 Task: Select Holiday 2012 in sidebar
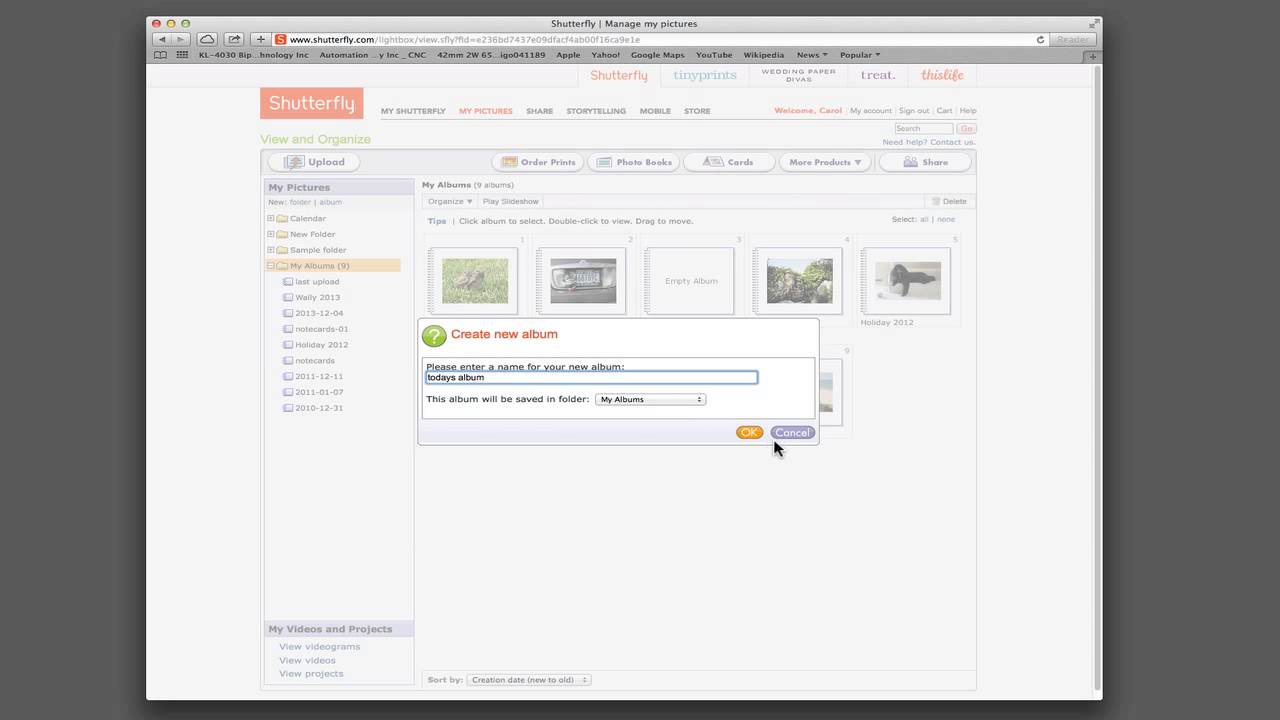(321, 345)
